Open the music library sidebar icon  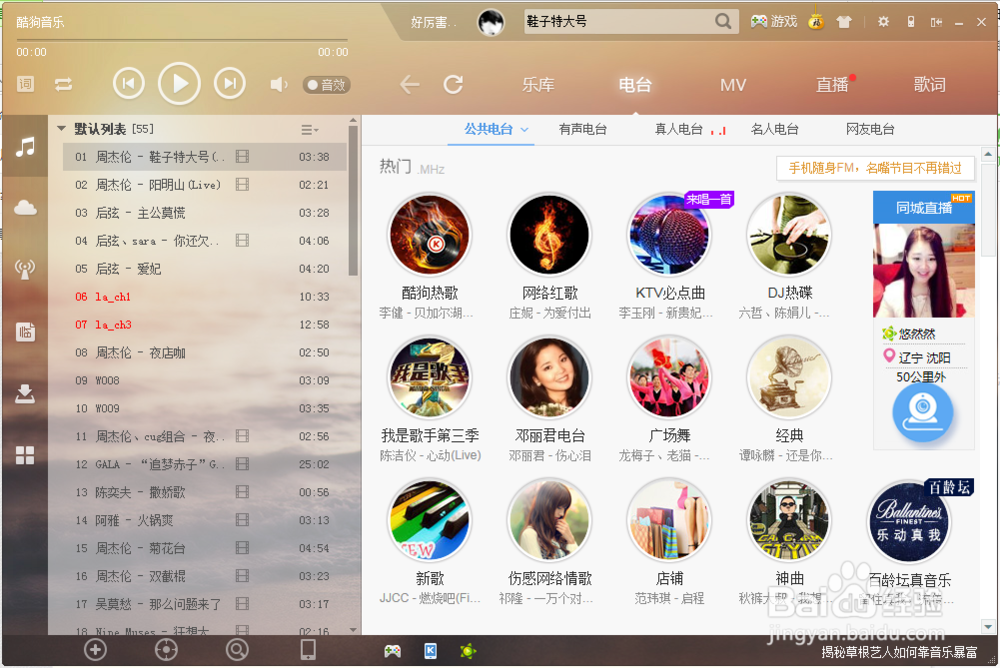(24, 148)
